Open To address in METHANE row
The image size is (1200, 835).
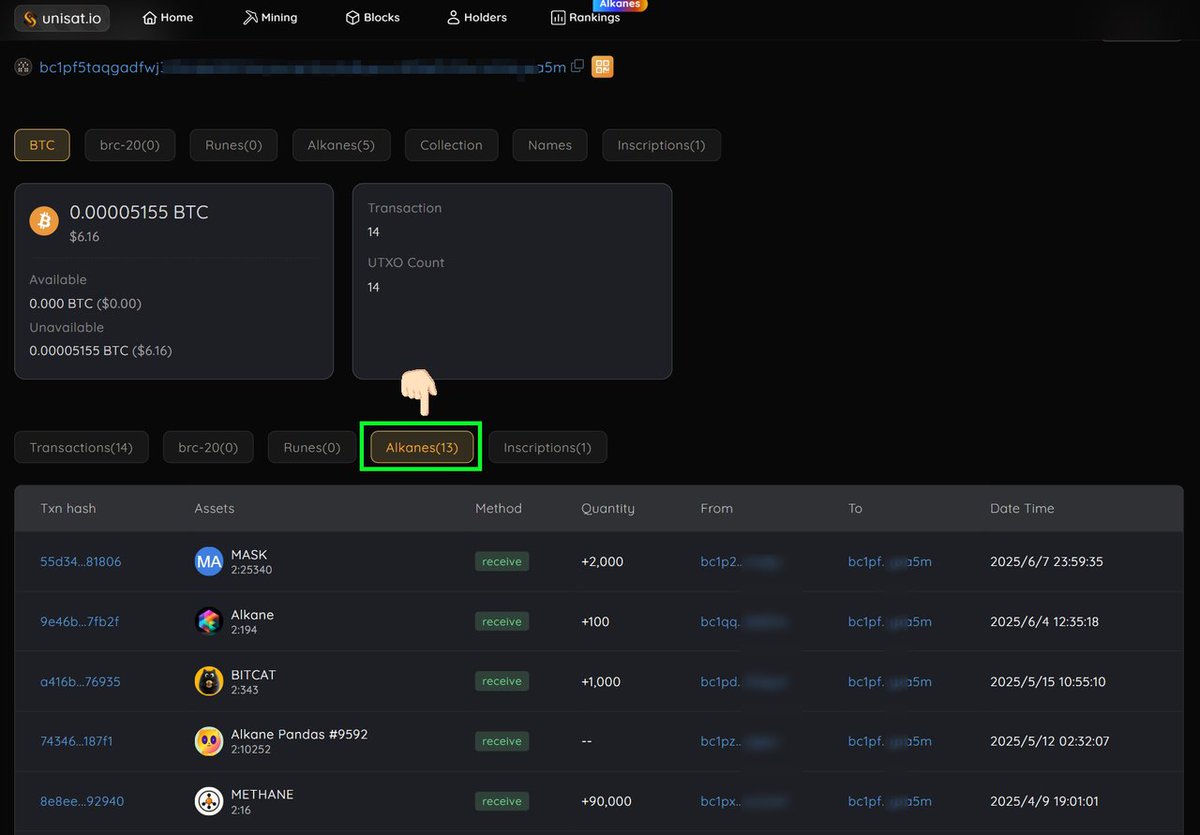pyautogui.click(x=890, y=801)
